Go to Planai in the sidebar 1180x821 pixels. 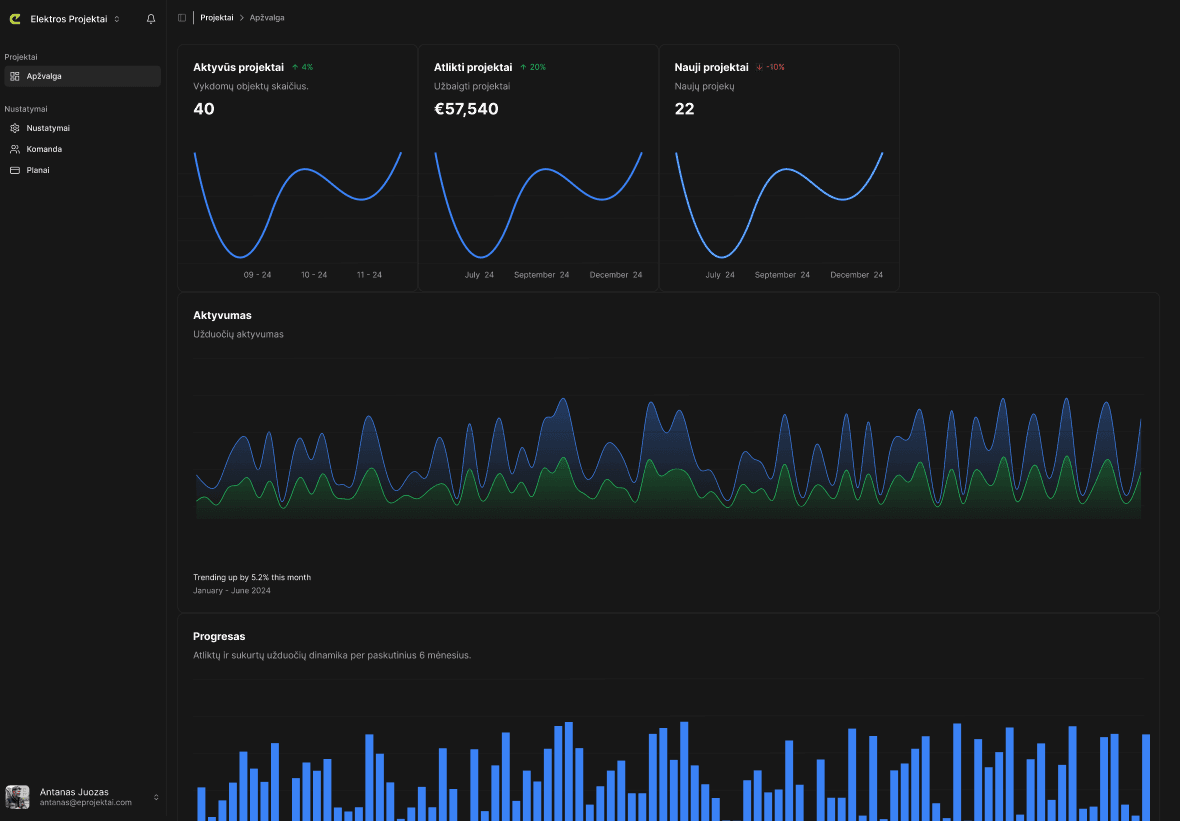click(38, 170)
